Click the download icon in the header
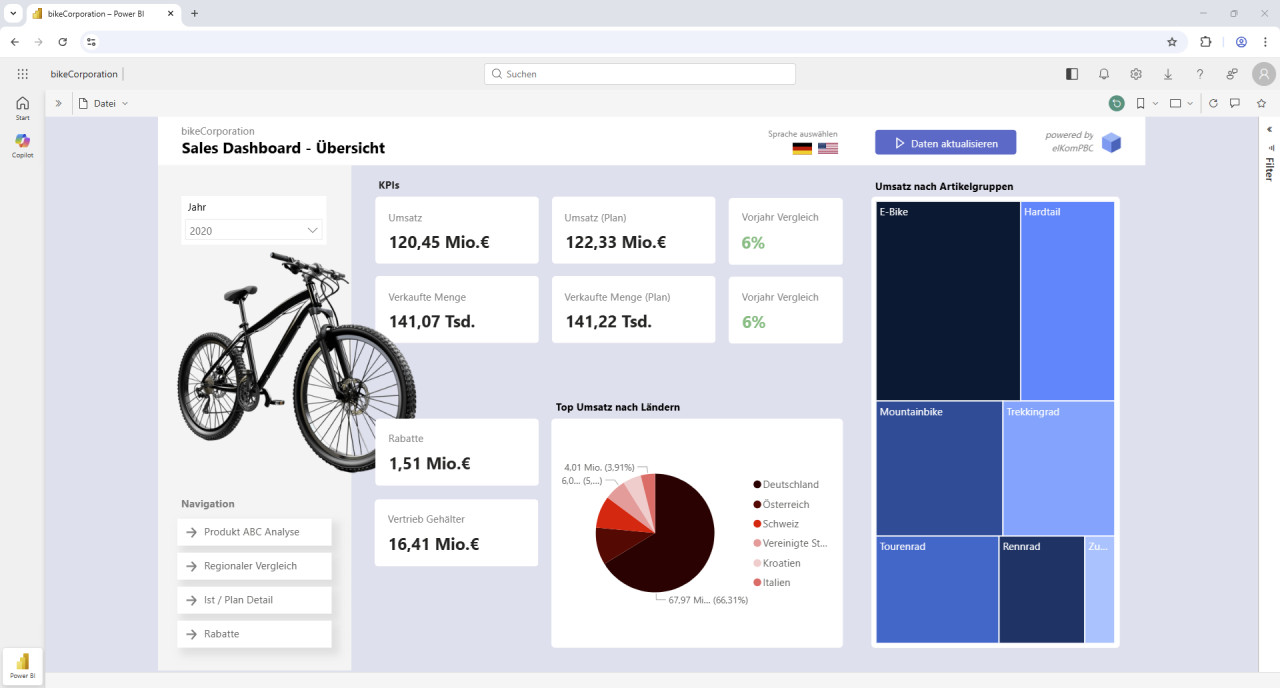The width and height of the screenshot is (1280, 688). click(x=1167, y=74)
